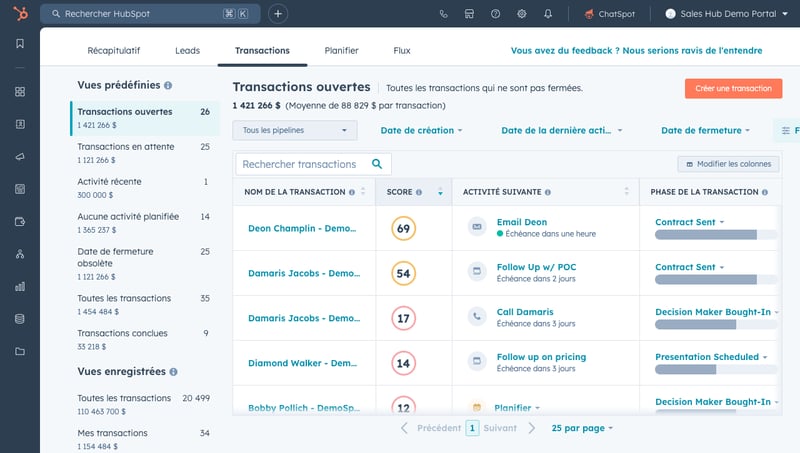Screen dimensions: 800x453
Task: Open the calling phone icon in top bar
Action: [443, 14]
